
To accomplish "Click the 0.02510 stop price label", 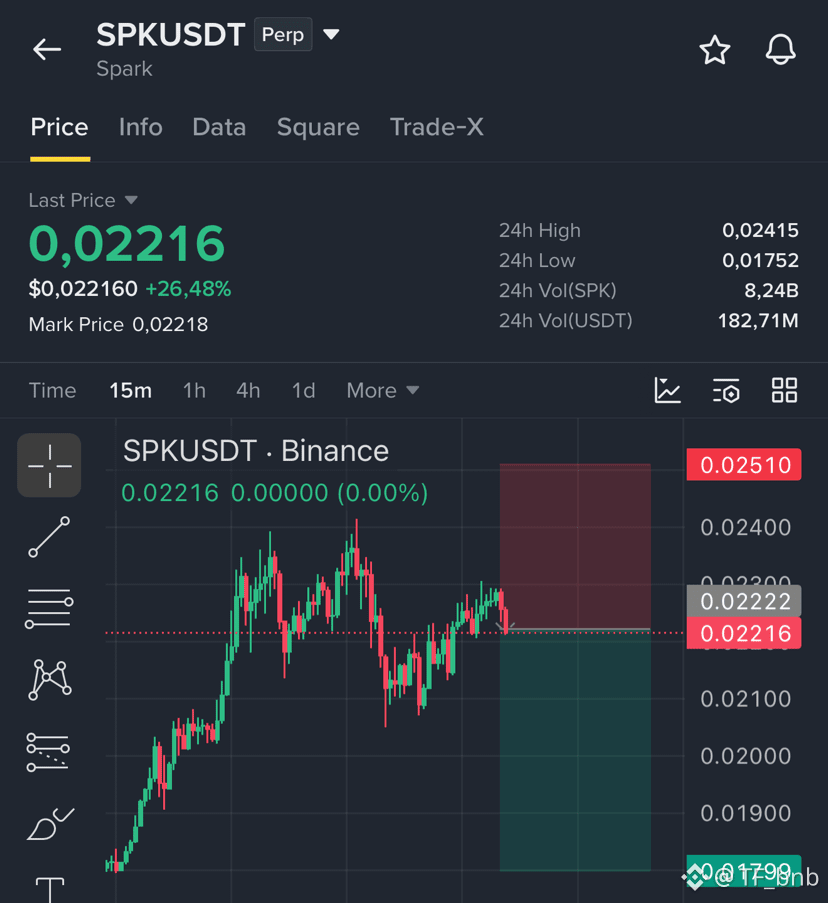I will (x=744, y=465).
